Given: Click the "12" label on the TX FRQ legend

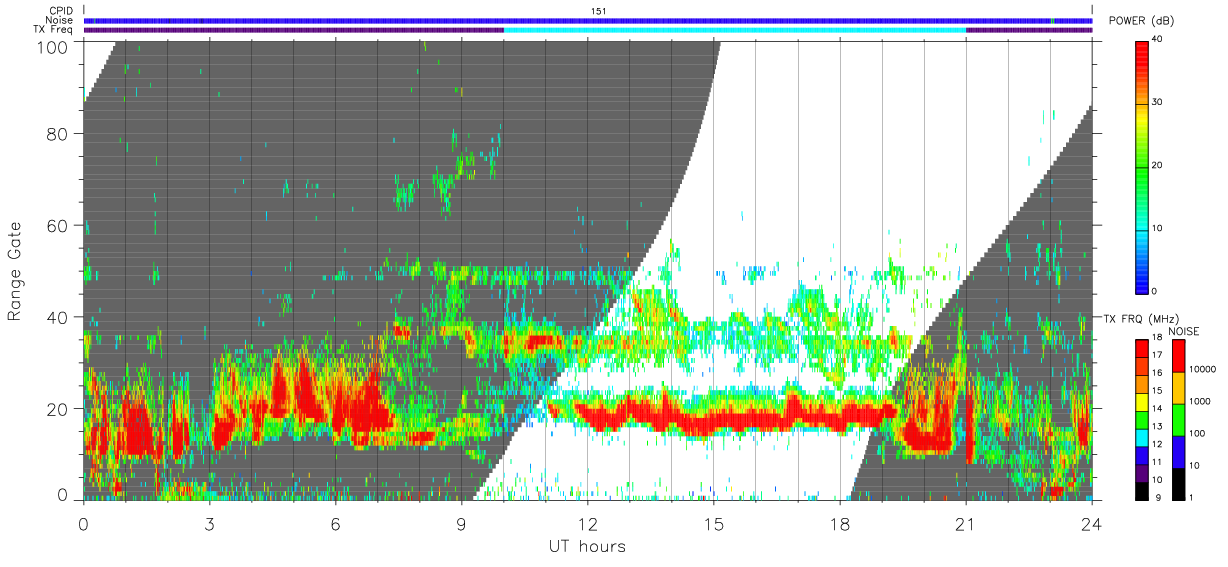Looking at the screenshot, I should (1159, 445).
